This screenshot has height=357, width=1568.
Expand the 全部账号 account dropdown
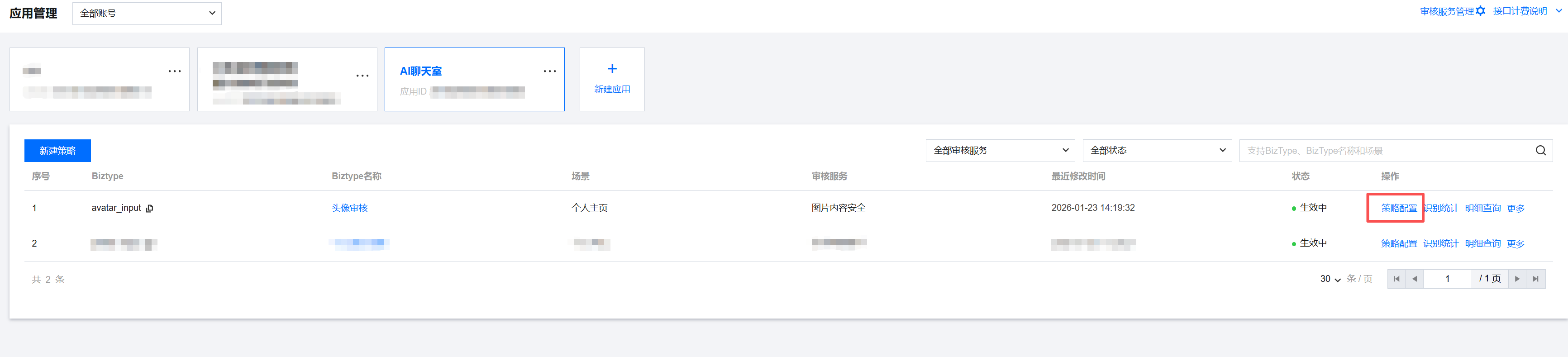[147, 14]
